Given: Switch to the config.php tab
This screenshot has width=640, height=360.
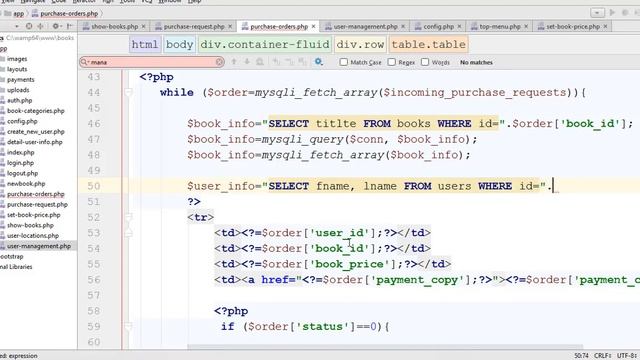Looking at the screenshot, I should click(438, 26).
